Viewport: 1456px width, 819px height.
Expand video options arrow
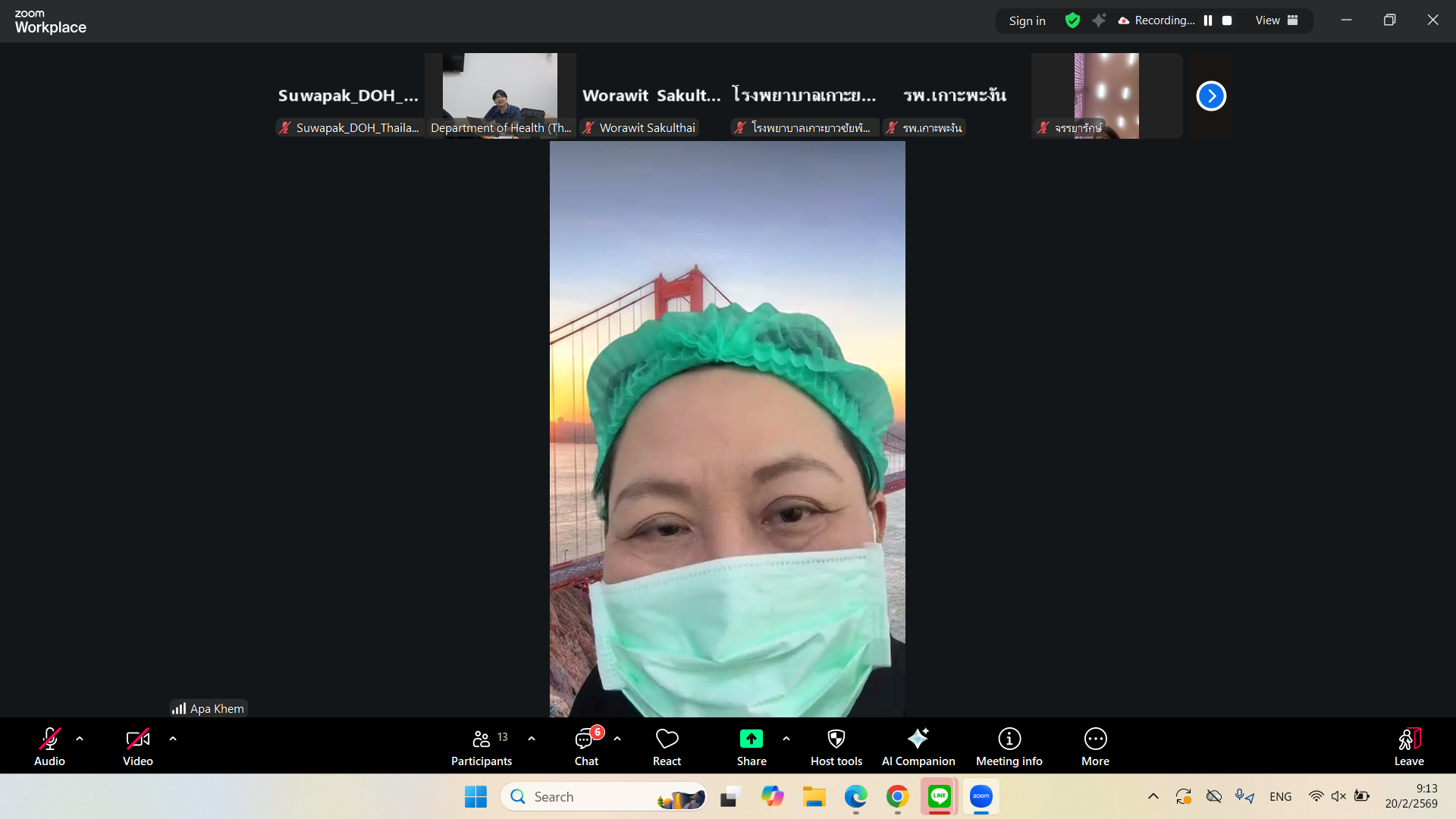pyautogui.click(x=173, y=738)
